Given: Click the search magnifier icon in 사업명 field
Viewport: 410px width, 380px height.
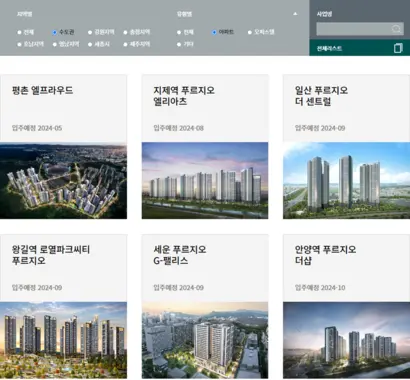Looking at the screenshot, I should point(396,29).
